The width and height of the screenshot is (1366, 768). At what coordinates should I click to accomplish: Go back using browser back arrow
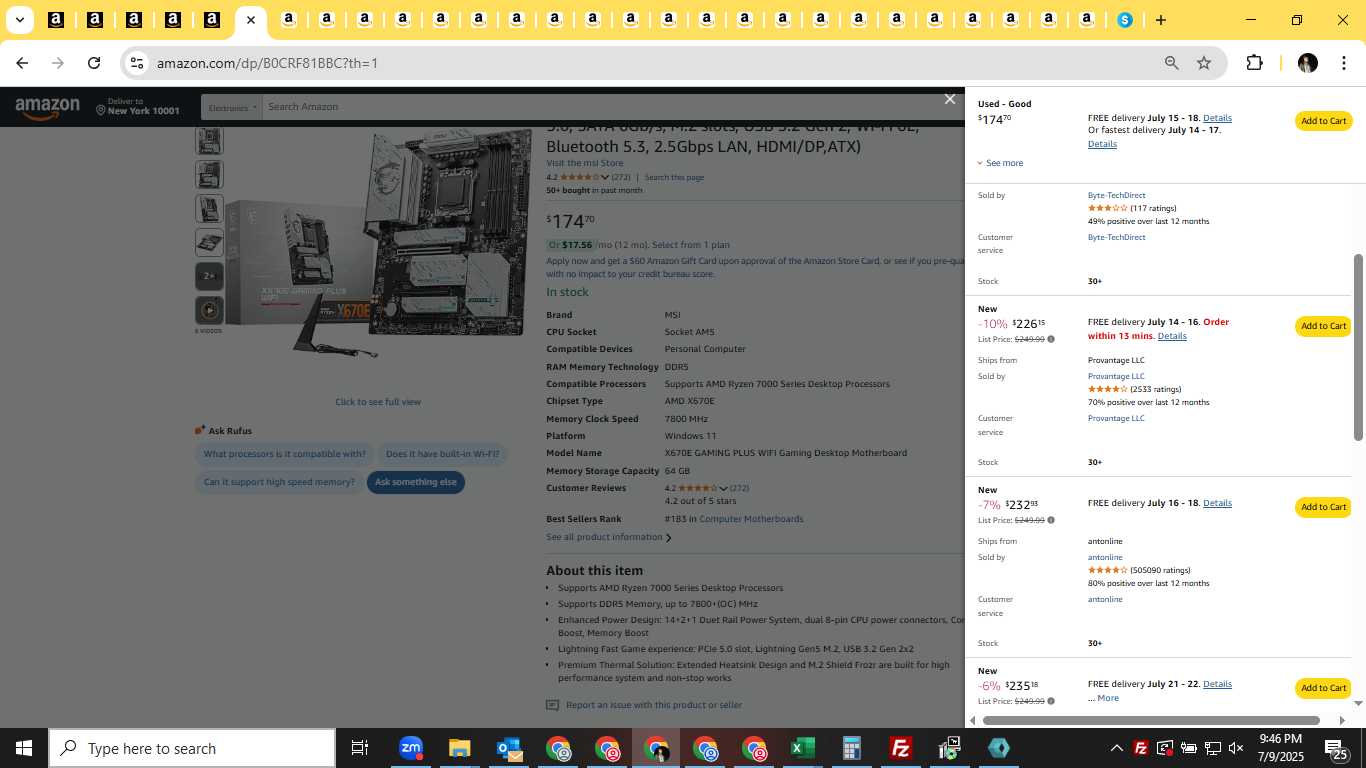[x=22, y=63]
